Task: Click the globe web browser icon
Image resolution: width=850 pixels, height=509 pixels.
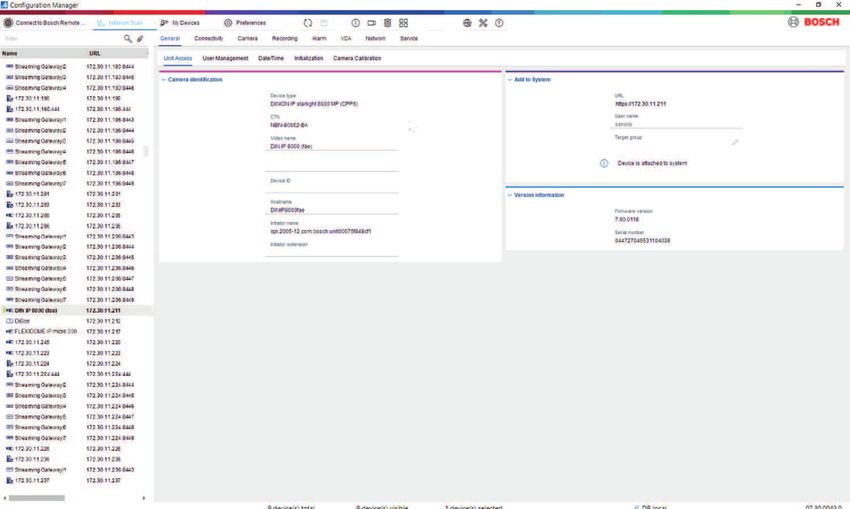Action: tap(467, 23)
